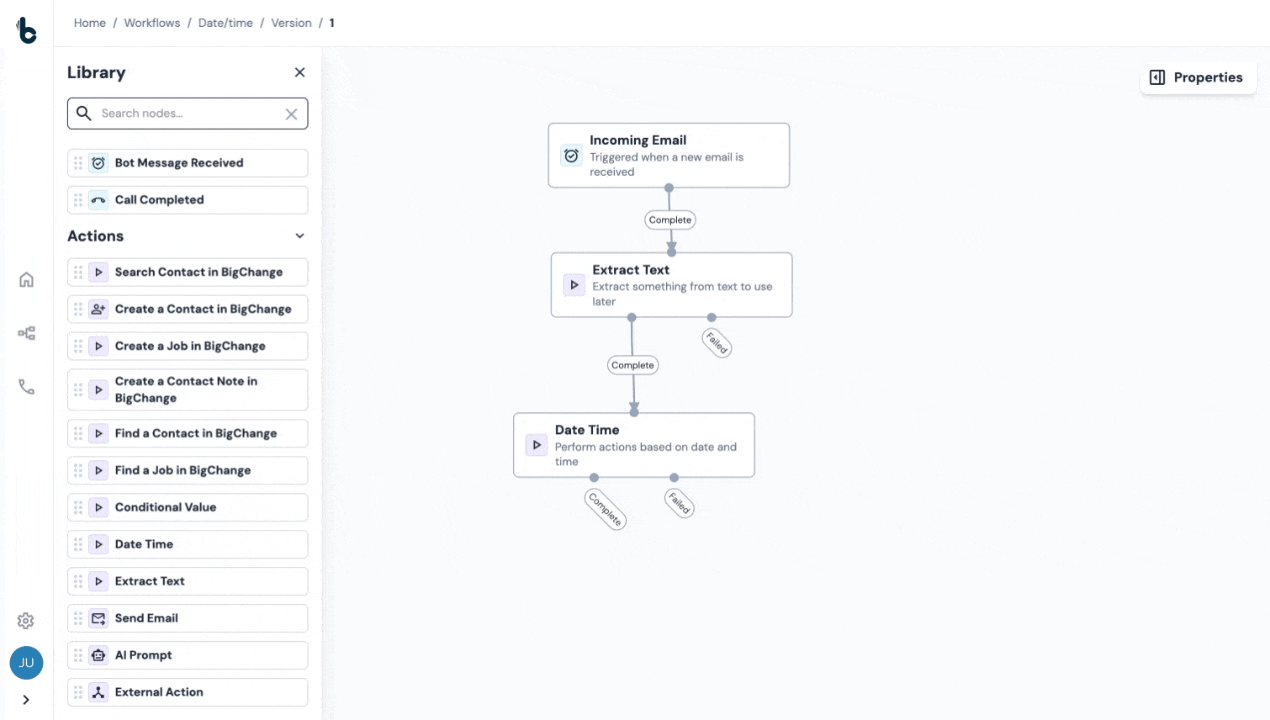Open the settings gear icon
Image resolution: width=1270 pixels, height=720 pixels.
[26, 621]
